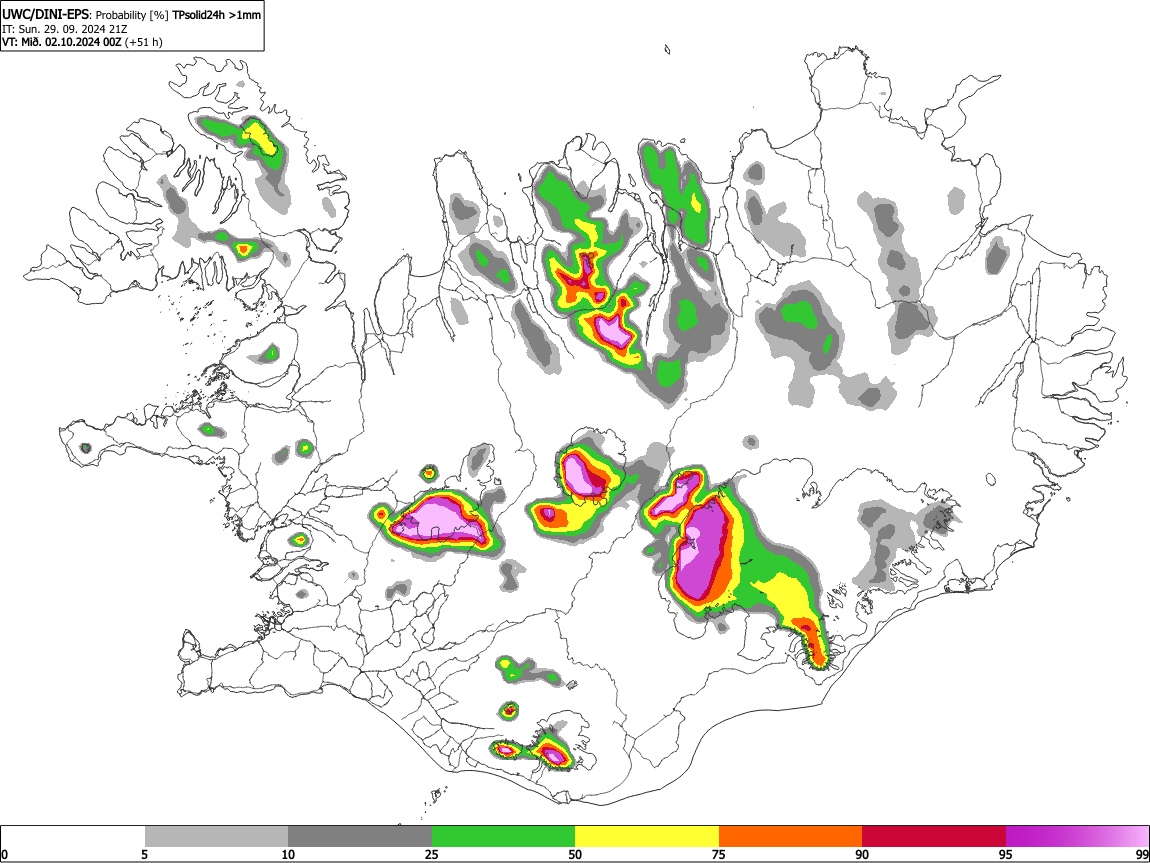Click the green 25-50 legend swatch
Viewport: 1150px width, 863px height.
coord(503,837)
